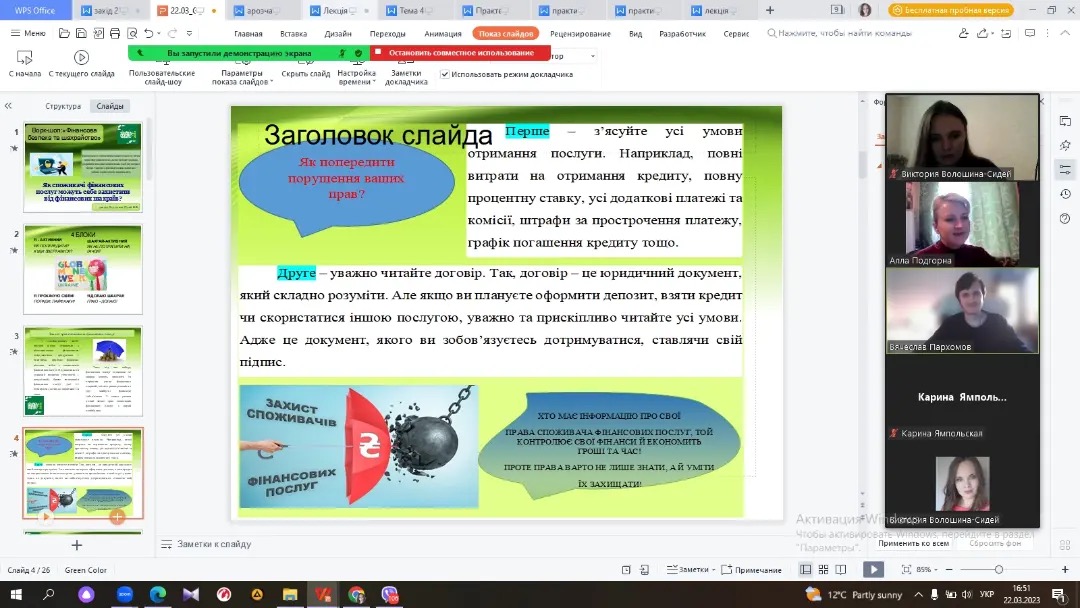This screenshot has width=1080, height=608.
Task: Start slideshow from current slide icon
Action: point(81,59)
